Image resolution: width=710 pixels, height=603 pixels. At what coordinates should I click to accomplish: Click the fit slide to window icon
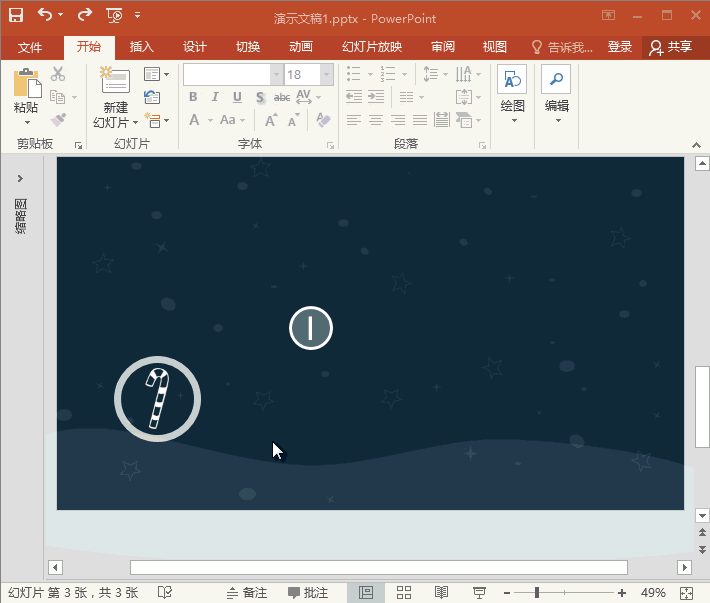click(688, 593)
